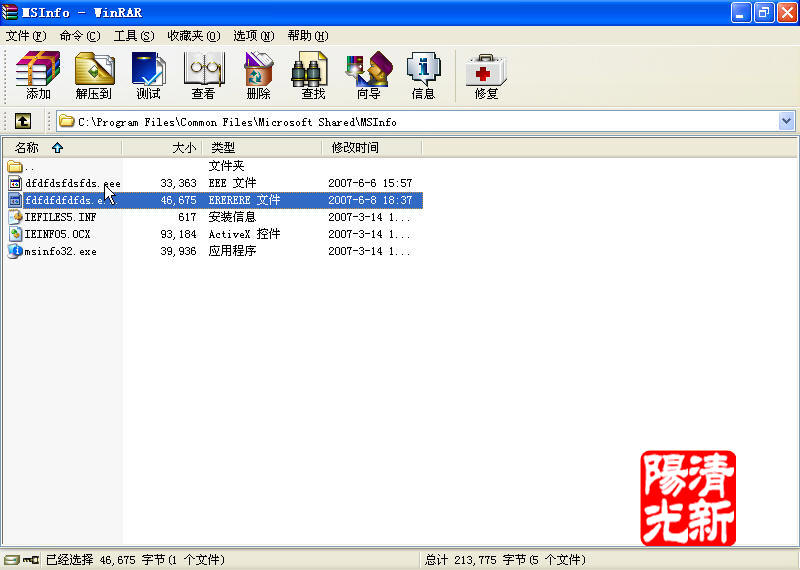This screenshot has width=800, height=570.
Task: Click status text '总计 213,775 字节'
Action: click(476, 560)
